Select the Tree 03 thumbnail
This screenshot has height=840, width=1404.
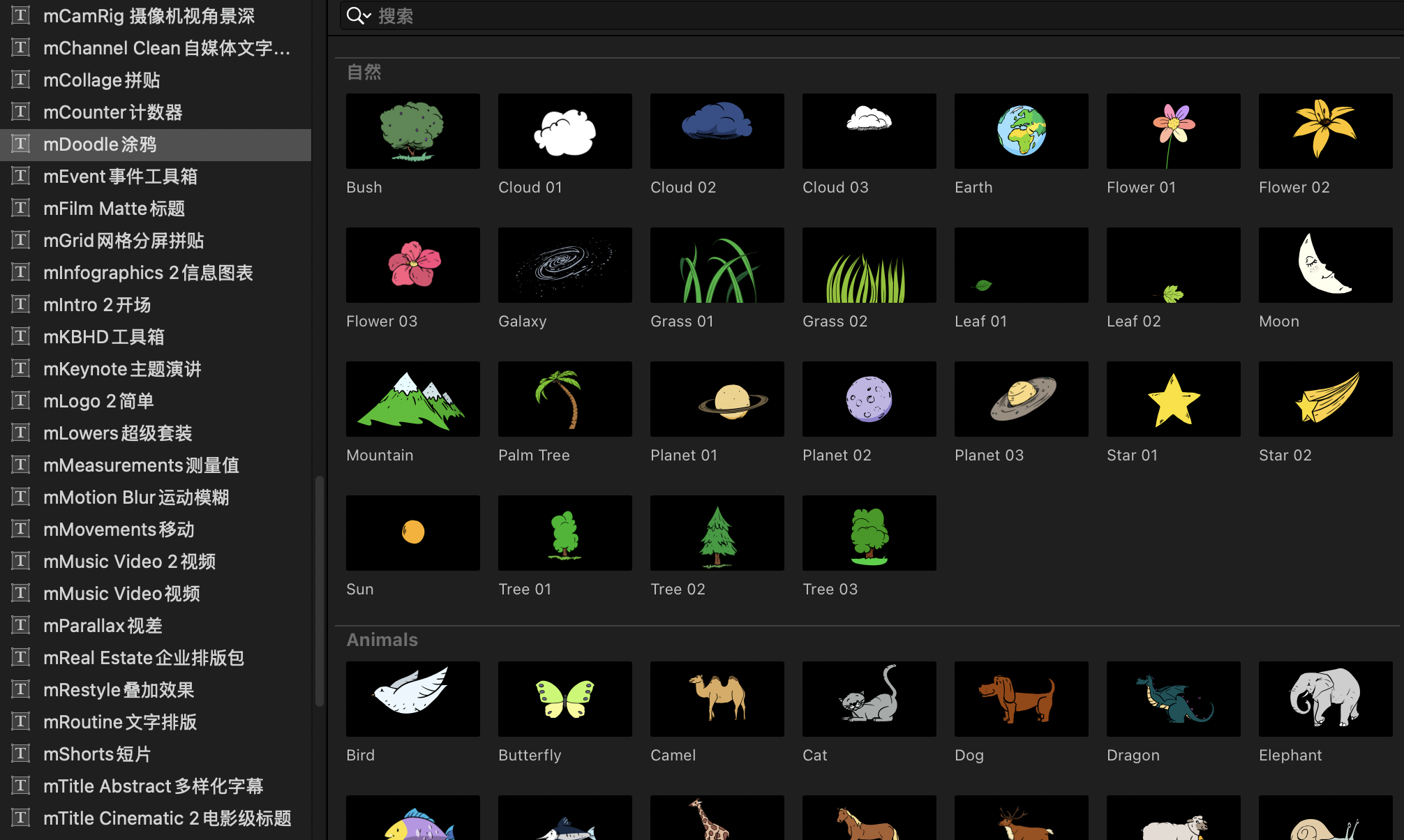coord(869,533)
